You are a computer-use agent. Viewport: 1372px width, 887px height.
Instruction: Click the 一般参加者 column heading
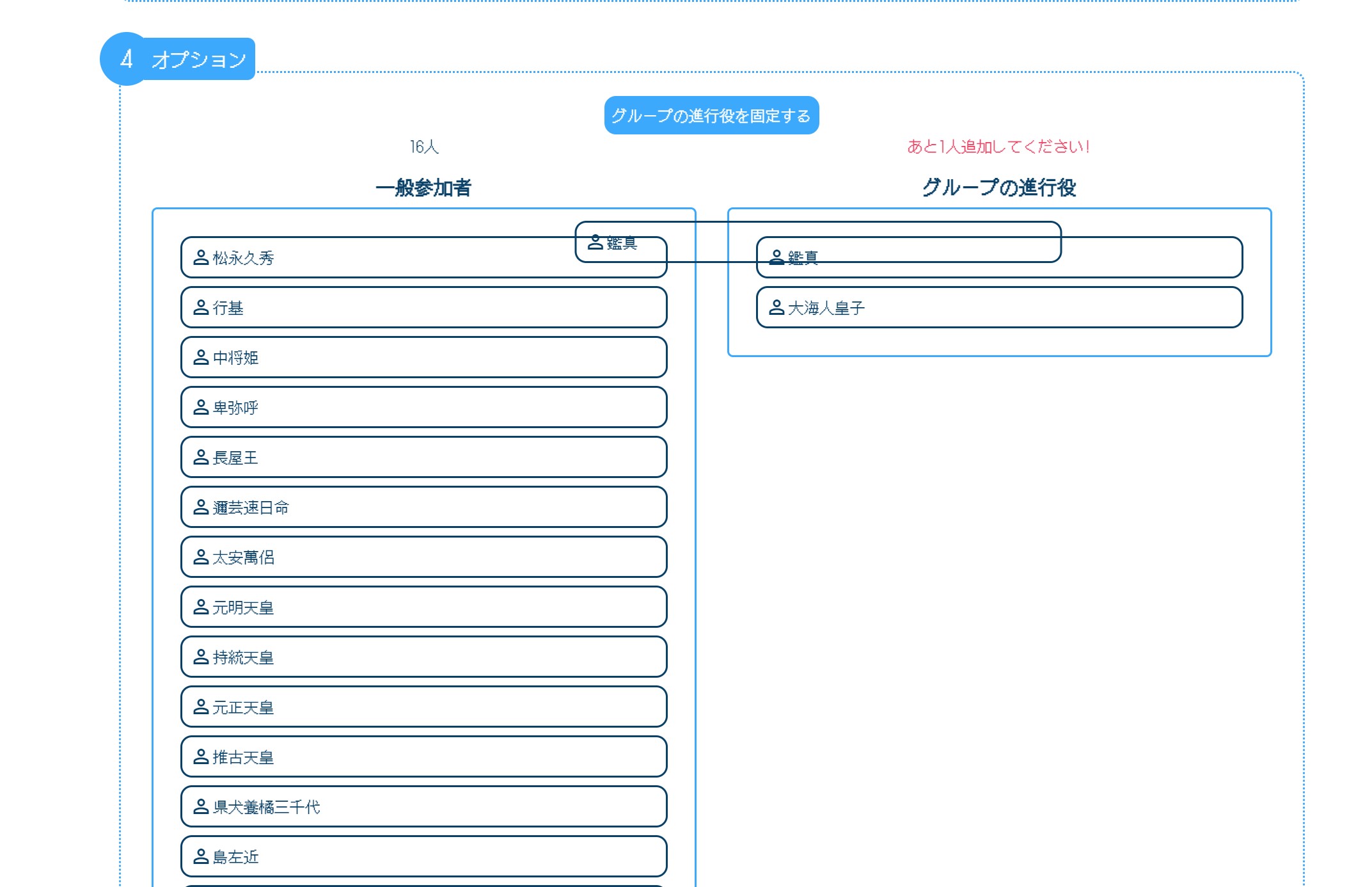423,188
